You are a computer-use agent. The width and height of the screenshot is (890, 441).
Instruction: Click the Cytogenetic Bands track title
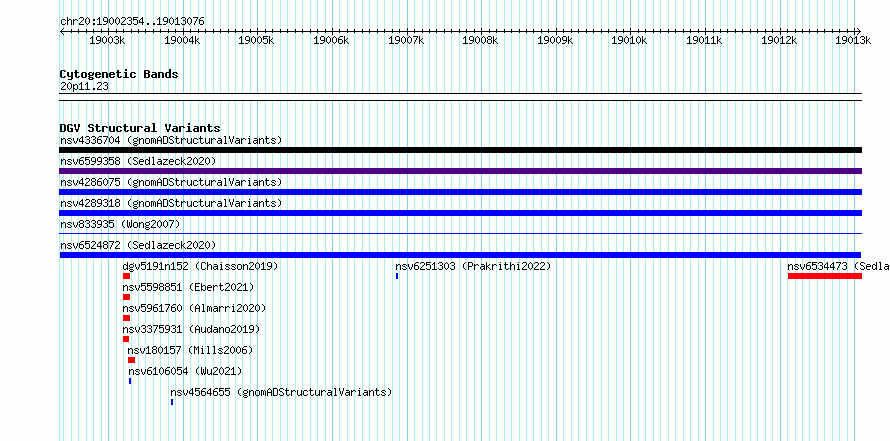tap(119, 74)
